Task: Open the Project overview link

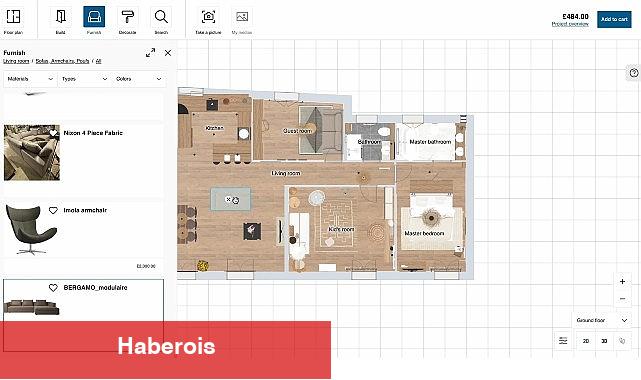Action: click(570, 24)
